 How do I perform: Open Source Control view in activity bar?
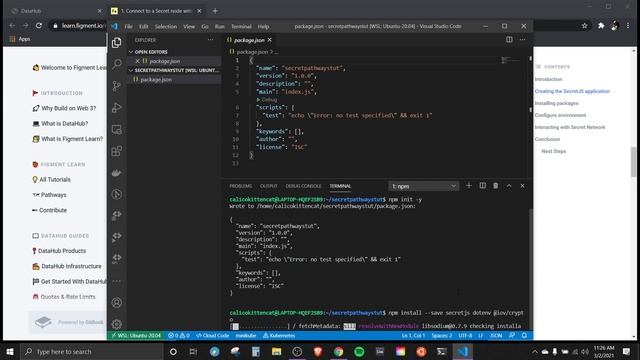117,86
